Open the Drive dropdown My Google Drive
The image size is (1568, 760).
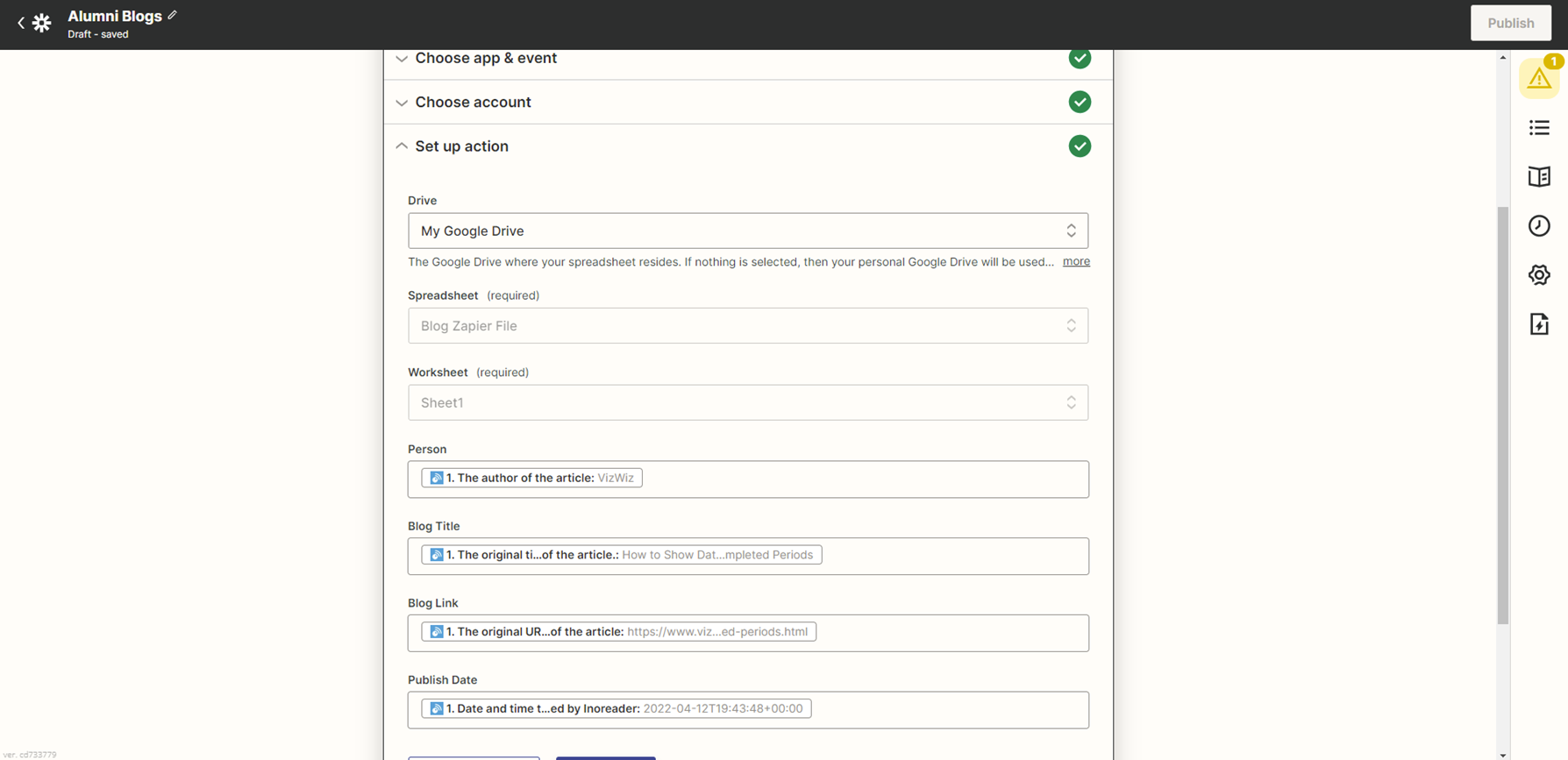pos(748,231)
